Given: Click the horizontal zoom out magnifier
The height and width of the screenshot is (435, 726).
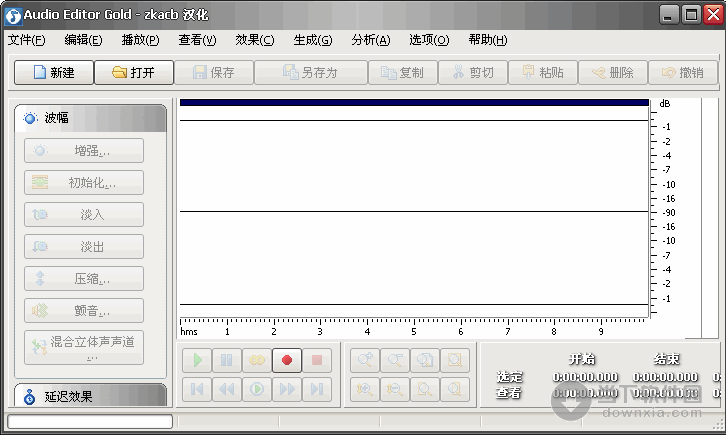Looking at the screenshot, I should pos(395,360).
